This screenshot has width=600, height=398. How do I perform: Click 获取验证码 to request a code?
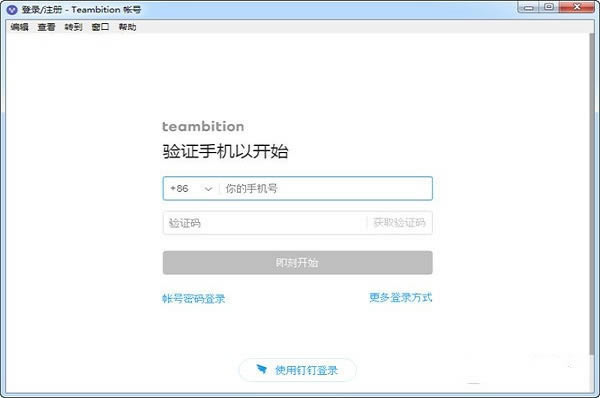click(x=399, y=222)
